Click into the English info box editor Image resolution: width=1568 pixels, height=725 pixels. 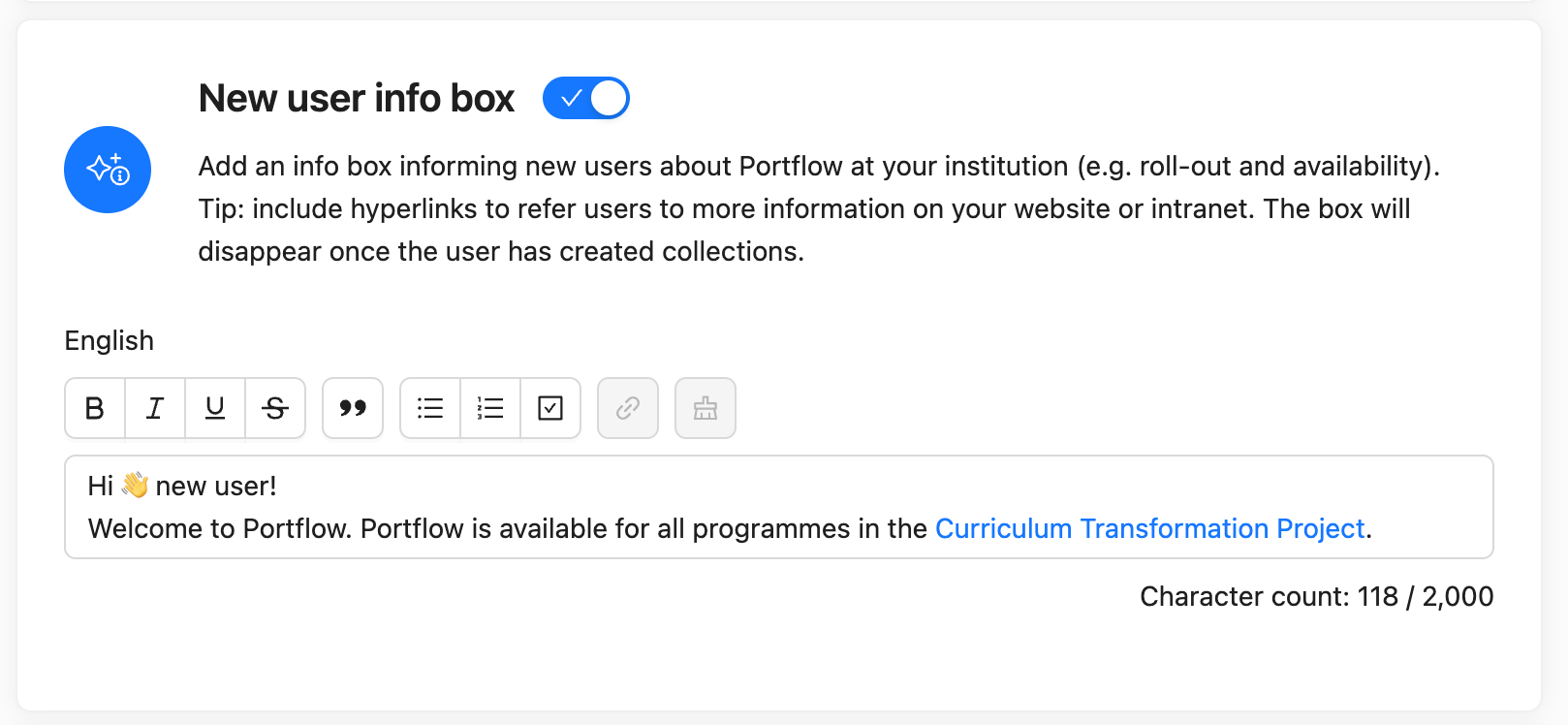pos(779,507)
